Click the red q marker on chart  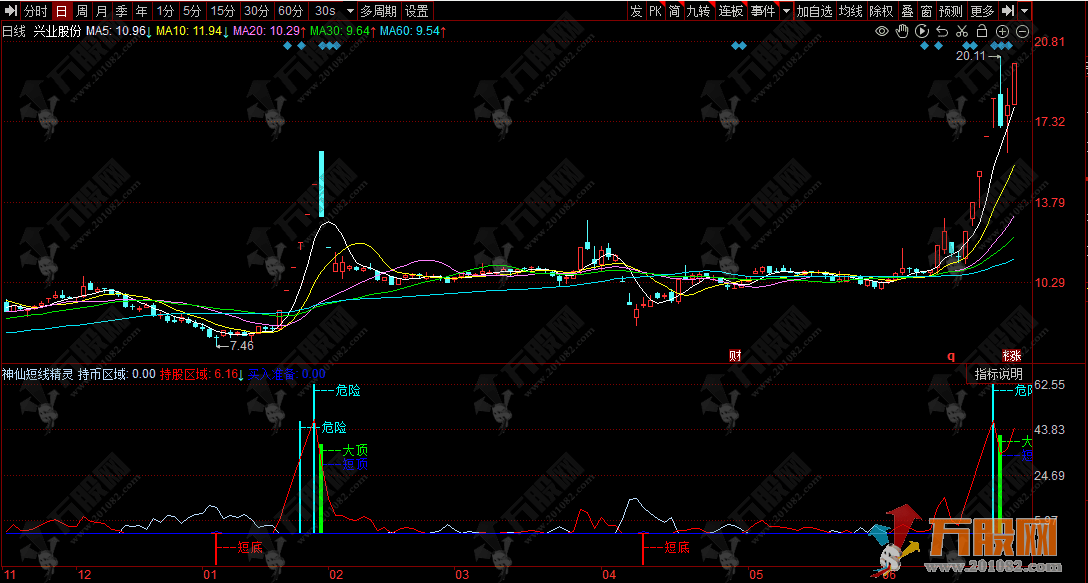point(951,356)
